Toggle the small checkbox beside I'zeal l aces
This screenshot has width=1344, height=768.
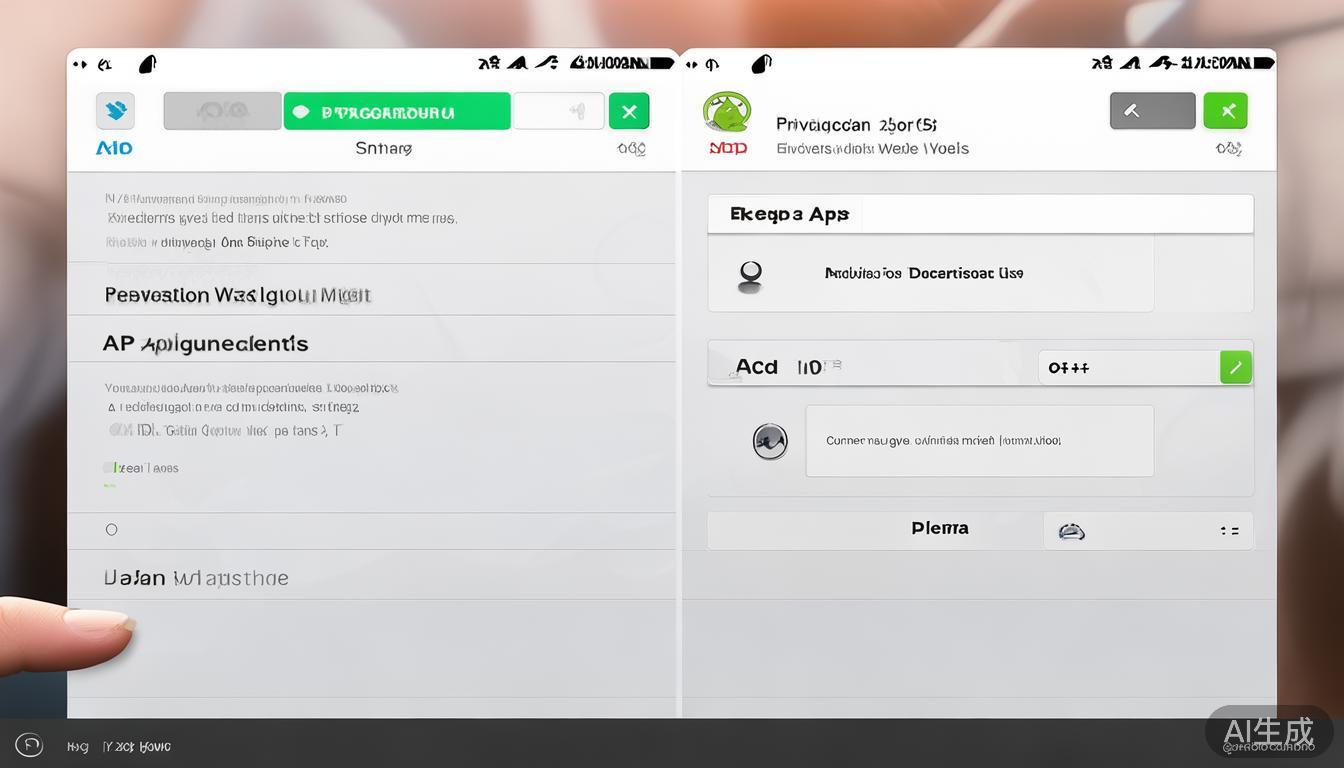(x=108, y=468)
